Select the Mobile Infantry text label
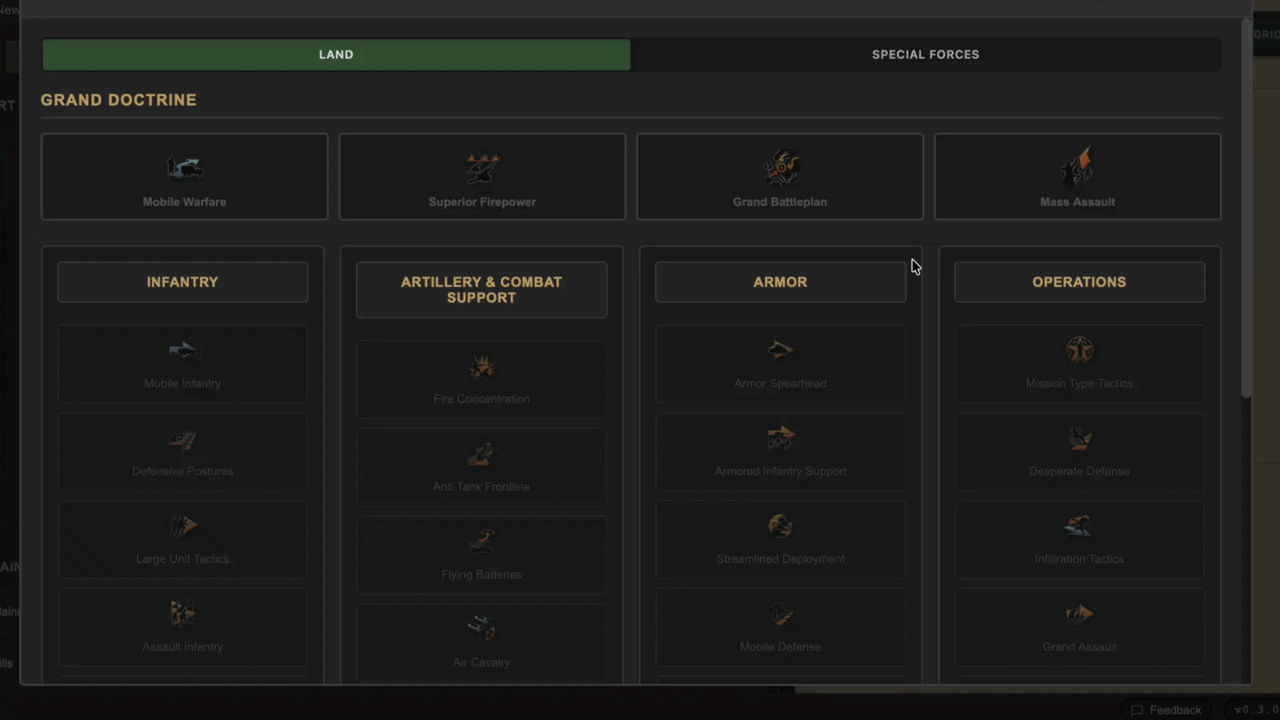This screenshot has height=720, width=1280. [182, 384]
